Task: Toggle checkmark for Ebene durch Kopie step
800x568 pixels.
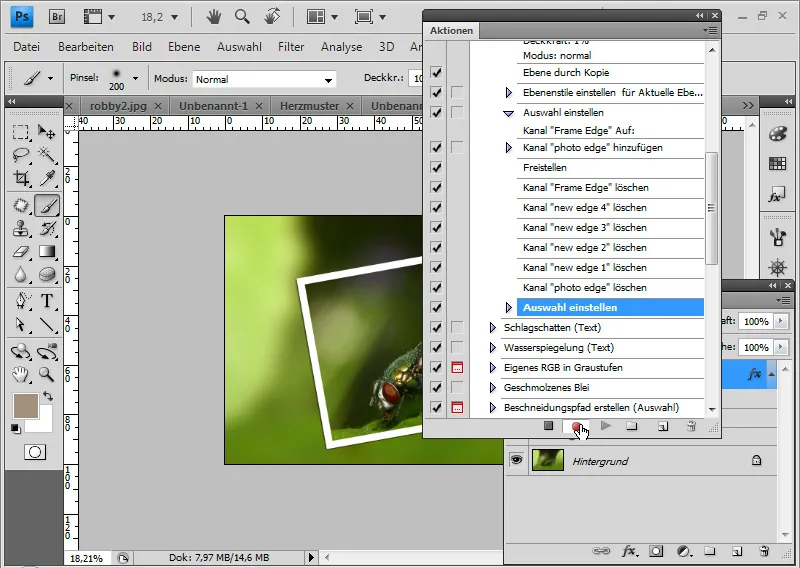Action: point(436,72)
